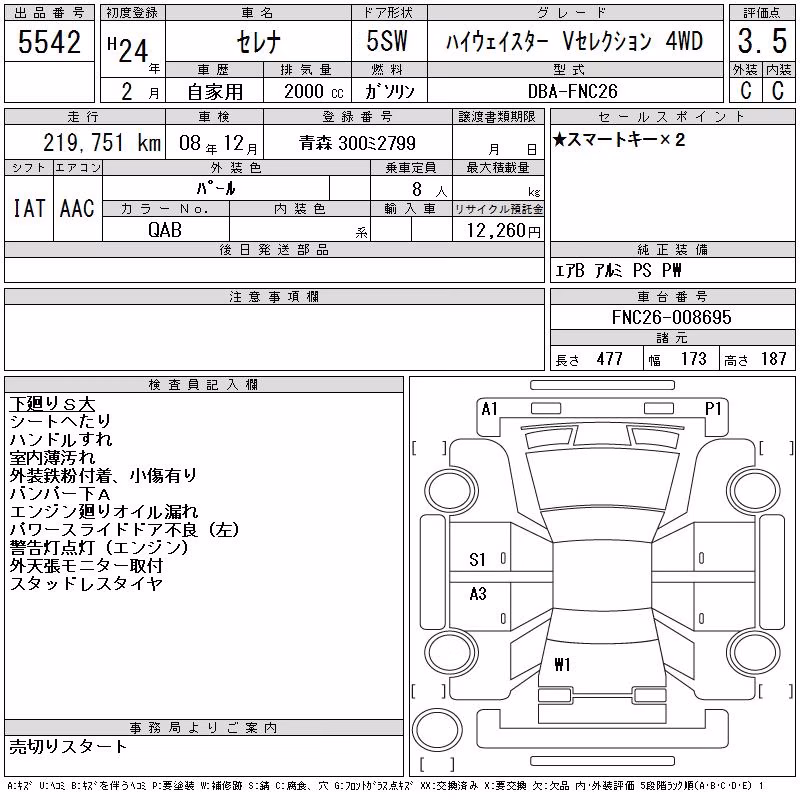The image size is (800, 800).
Task: Click inspection date 08年 12月
Action: [218, 144]
